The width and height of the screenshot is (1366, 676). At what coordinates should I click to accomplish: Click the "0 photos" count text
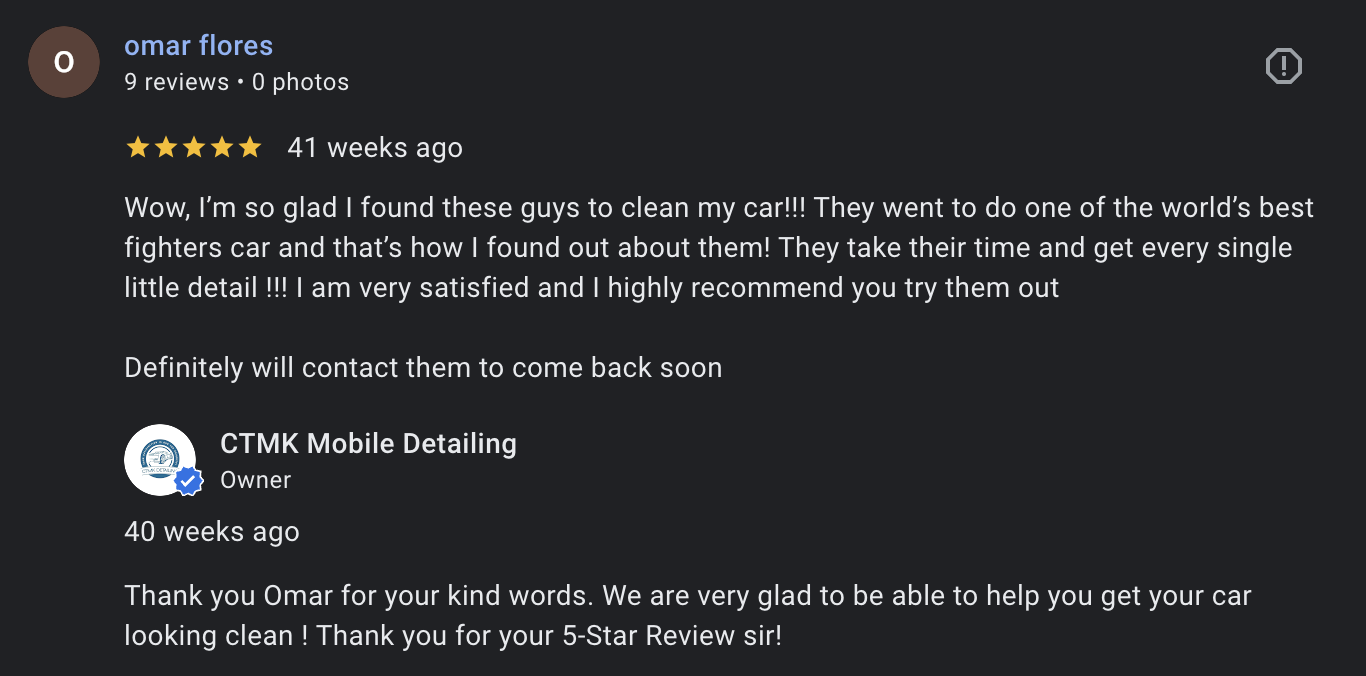300,82
